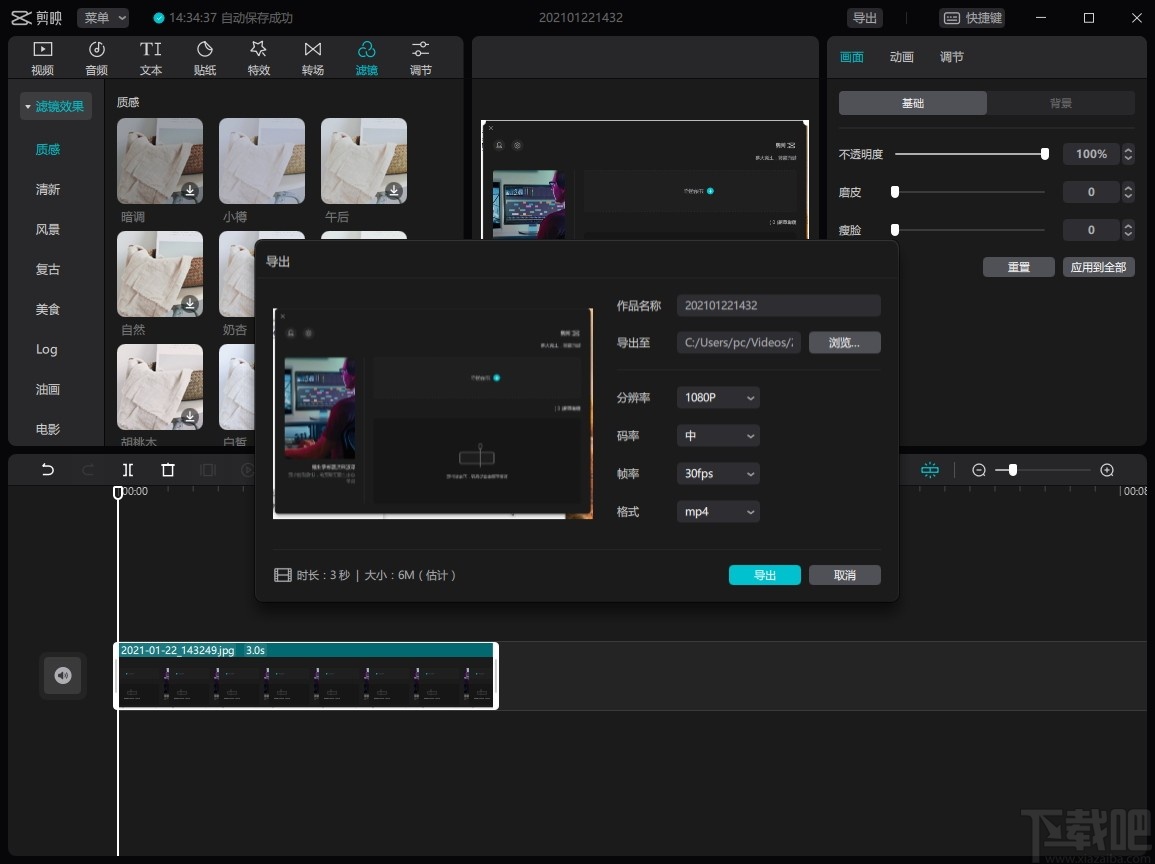This screenshot has height=864, width=1155.
Task: Mute the track with the speaker icon
Action: tap(63, 676)
